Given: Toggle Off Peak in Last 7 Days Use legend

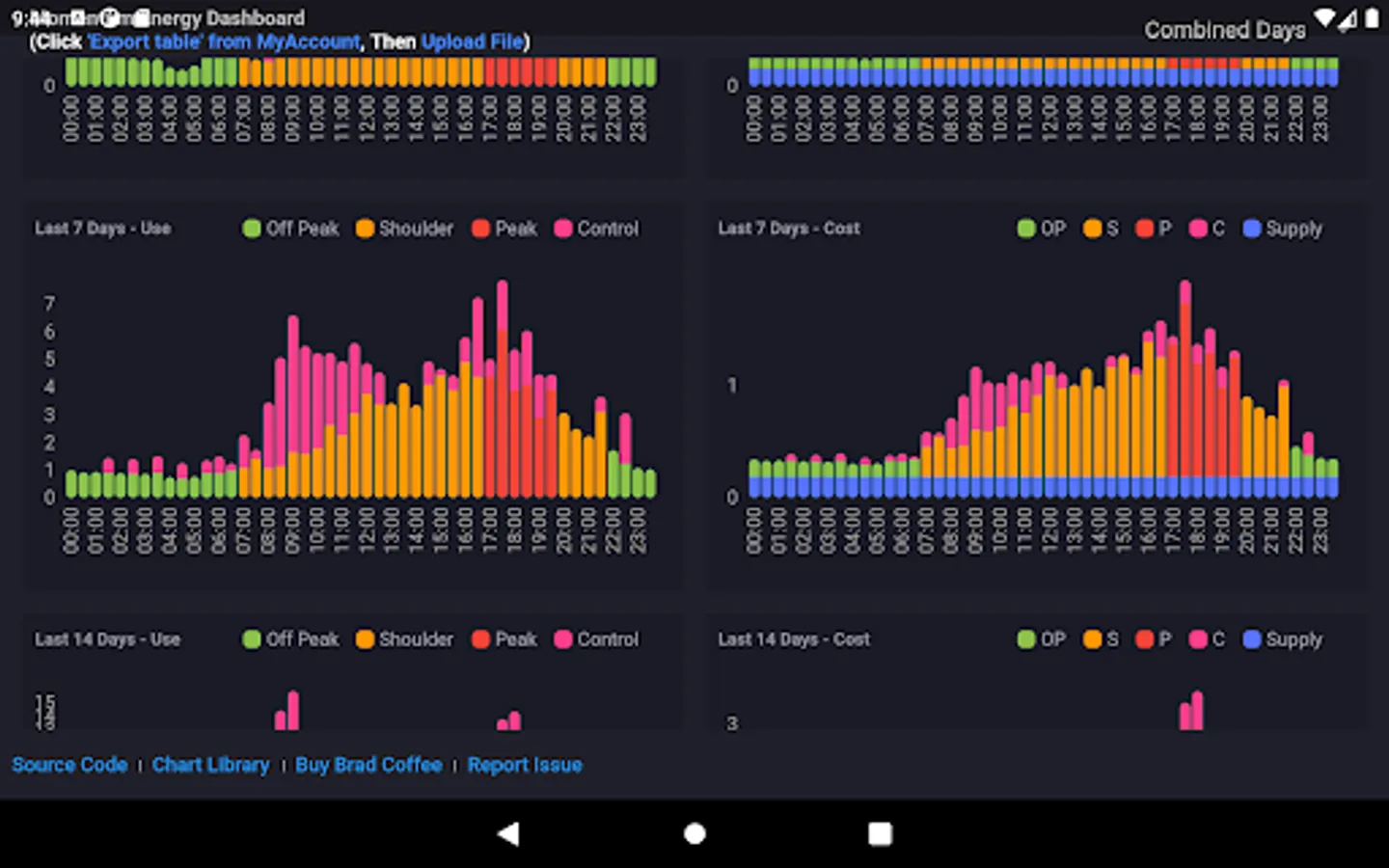Looking at the screenshot, I should point(291,229).
